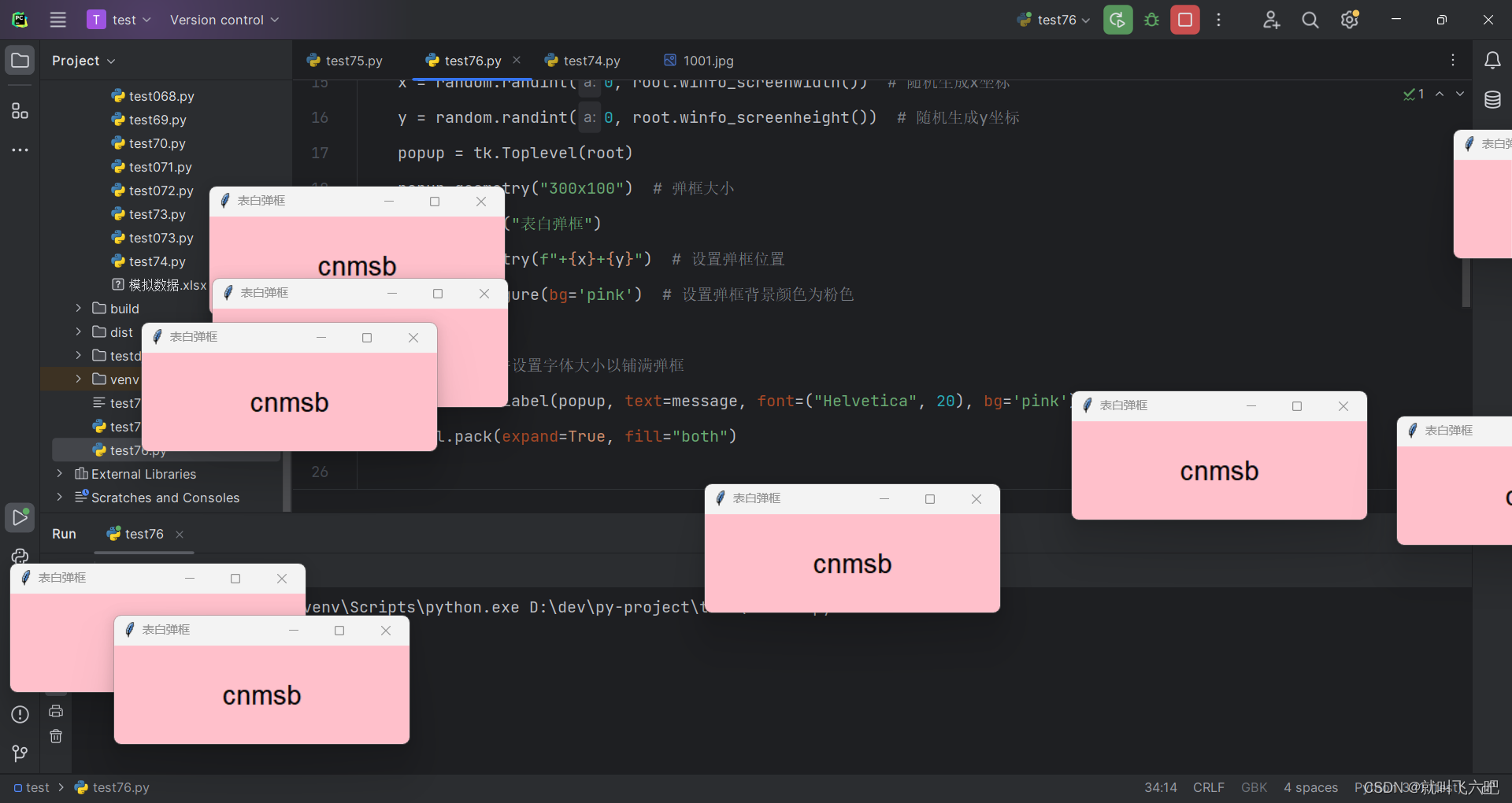This screenshot has width=1512, height=803.
Task: Toggle the Project tool window folder icon
Action: 20,61
